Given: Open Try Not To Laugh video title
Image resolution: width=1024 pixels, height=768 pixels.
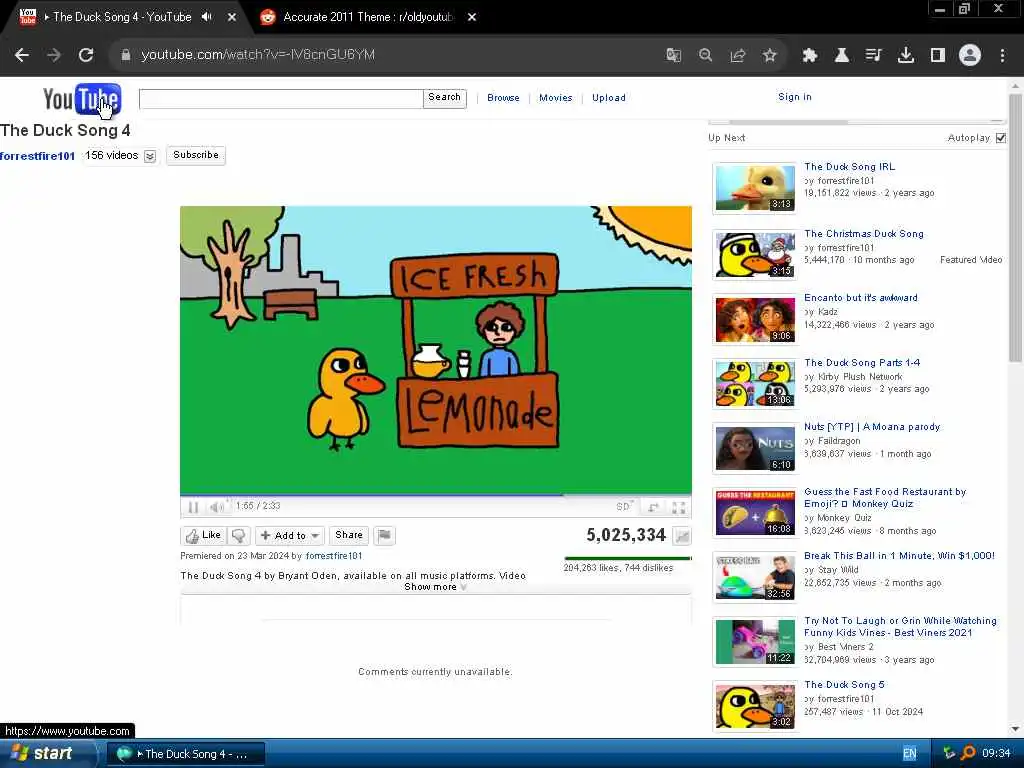Looking at the screenshot, I should (x=901, y=627).
